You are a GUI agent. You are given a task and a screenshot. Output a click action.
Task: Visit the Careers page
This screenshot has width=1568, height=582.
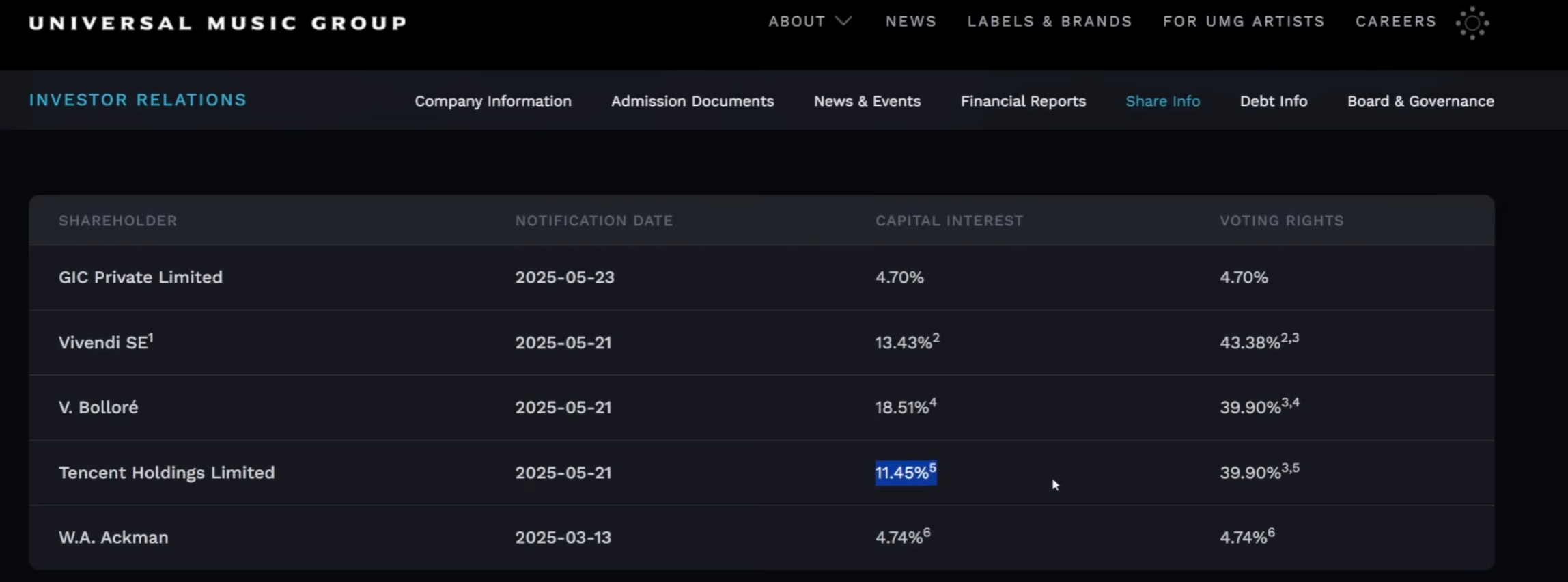click(1396, 21)
